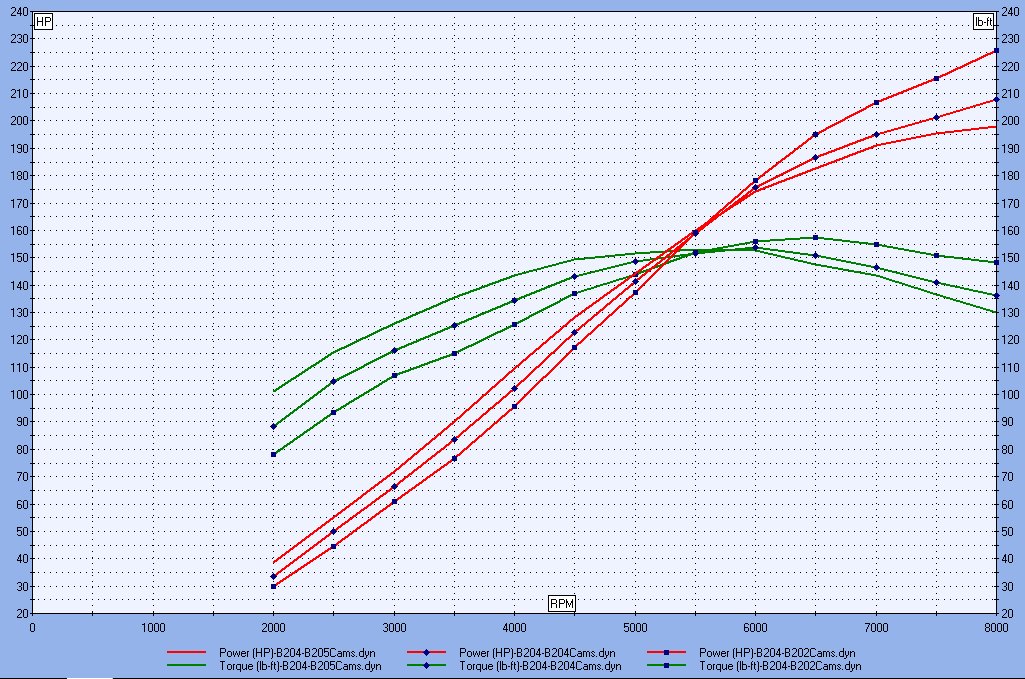Select legend entry Torque (lb-ft)-B204-B205Cams.dyn
The height and width of the screenshot is (679, 1025).
274,666
